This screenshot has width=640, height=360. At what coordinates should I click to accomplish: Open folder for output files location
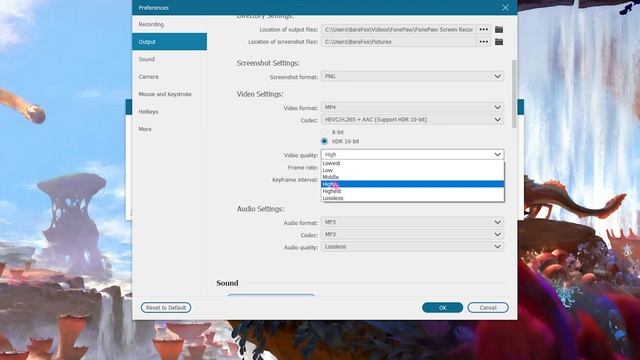click(x=499, y=29)
